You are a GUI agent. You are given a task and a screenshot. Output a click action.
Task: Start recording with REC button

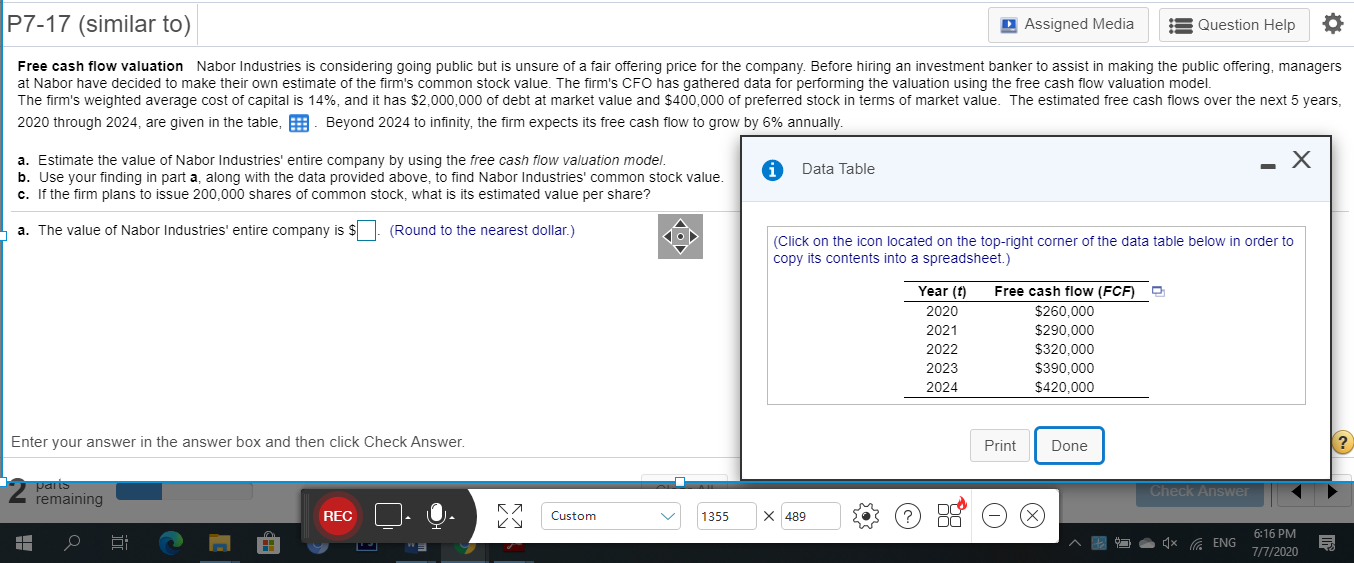click(x=338, y=516)
